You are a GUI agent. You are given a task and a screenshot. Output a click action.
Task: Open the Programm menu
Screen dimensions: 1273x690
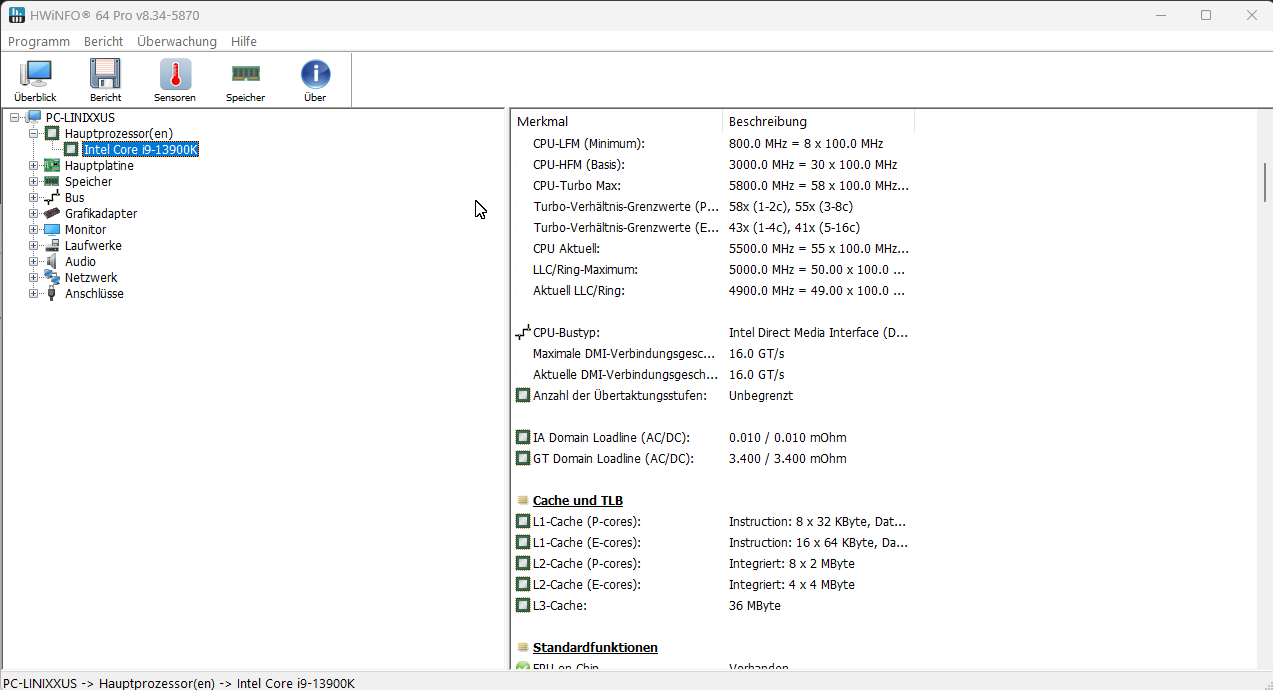click(39, 41)
